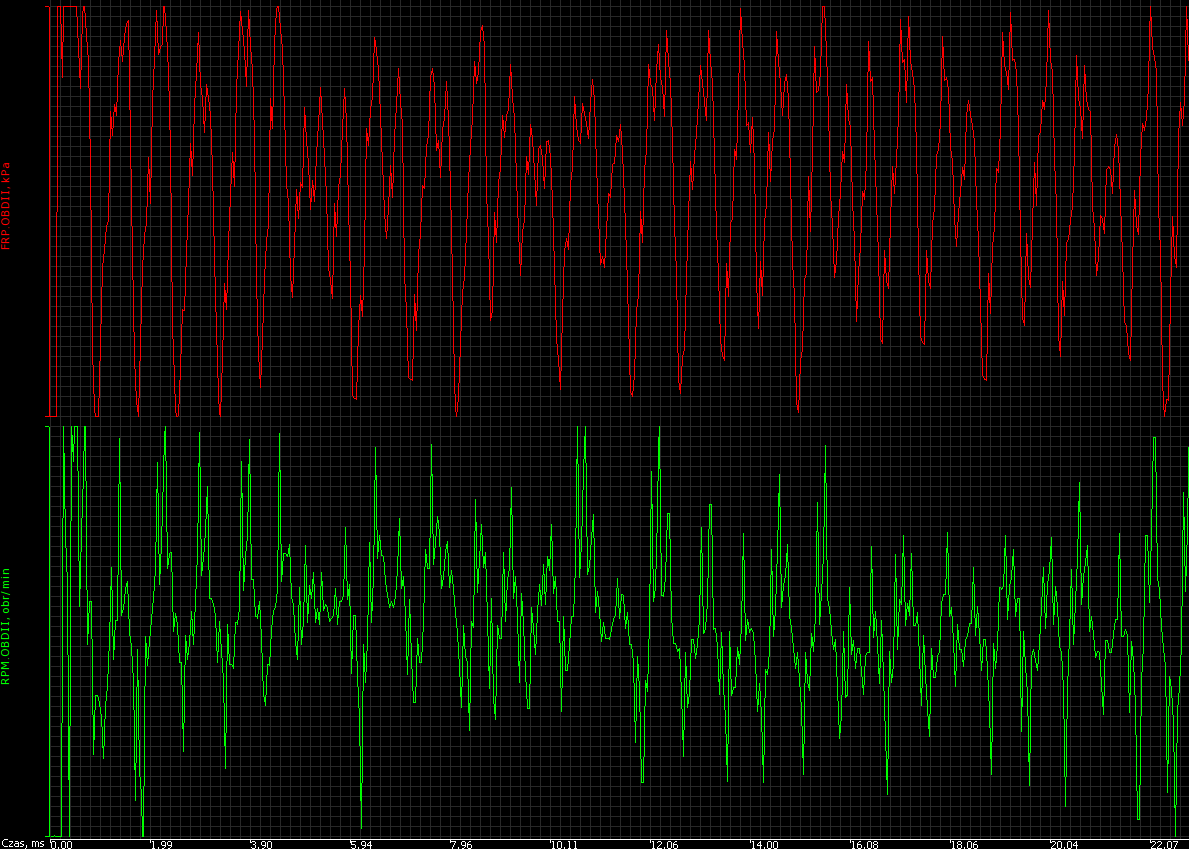Click green RPM trace's deep dip above 5.94
The image size is (1189, 849).
(362, 826)
